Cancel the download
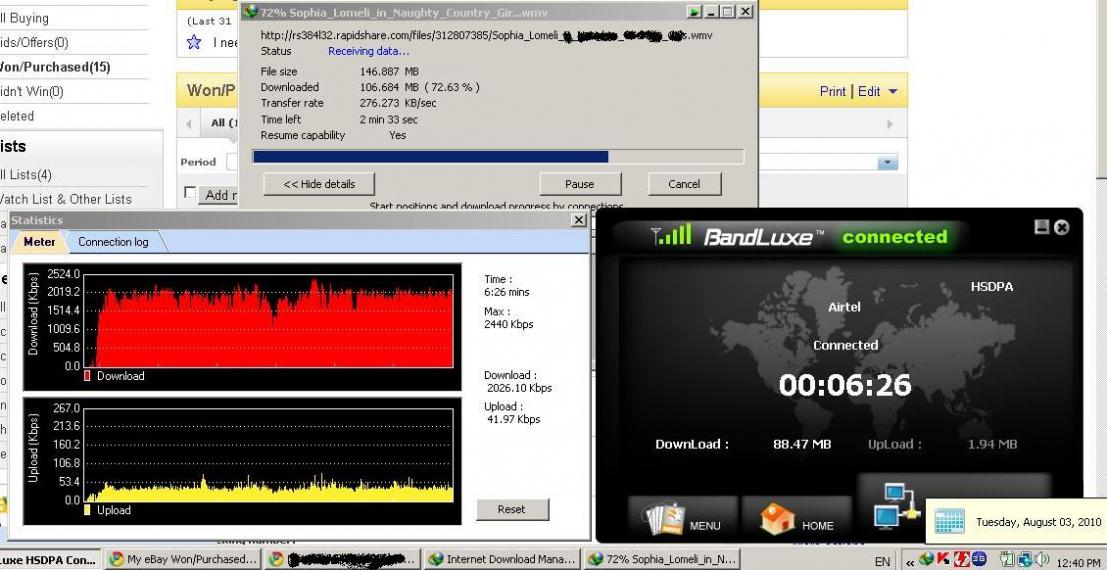The height and width of the screenshot is (570, 1107). click(684, 184)
